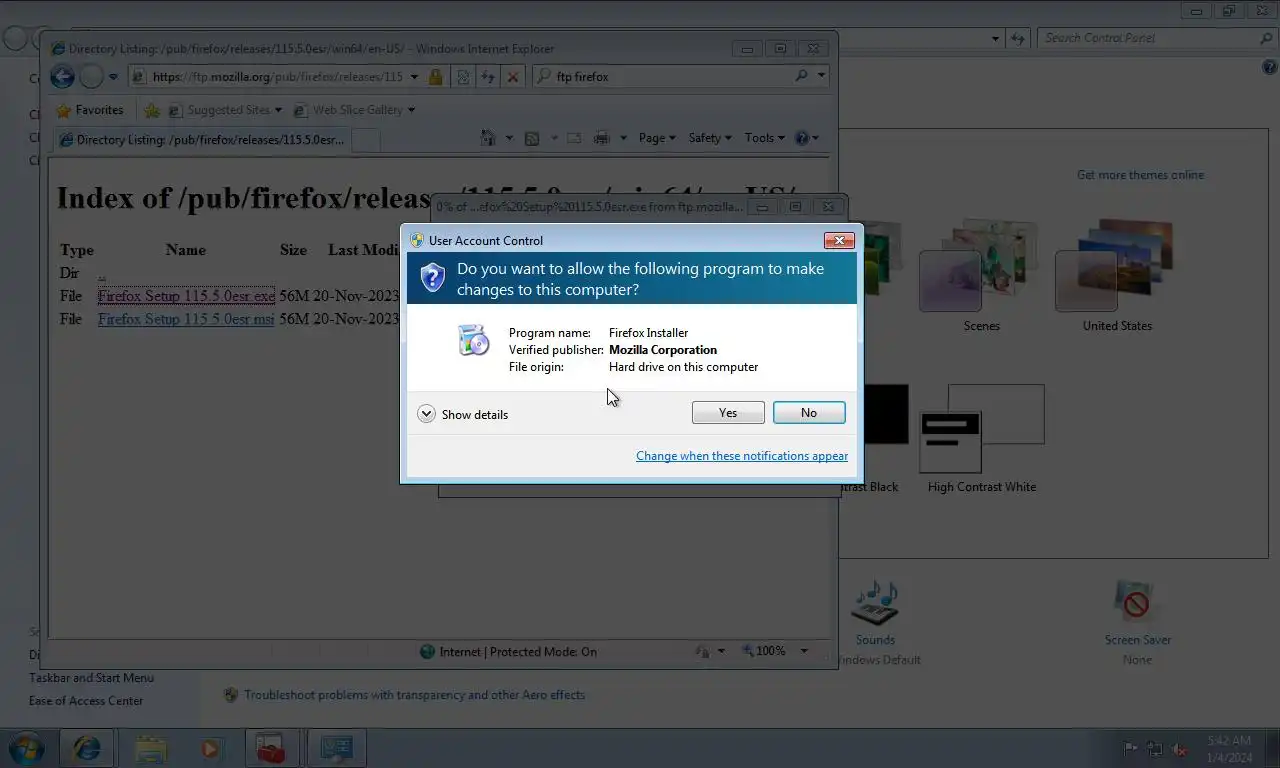The width and height of the screenshot is (1280, 768).
Task: Click the Control Panel help icon
Action: pyautogui.click(x=1269, y=67)
